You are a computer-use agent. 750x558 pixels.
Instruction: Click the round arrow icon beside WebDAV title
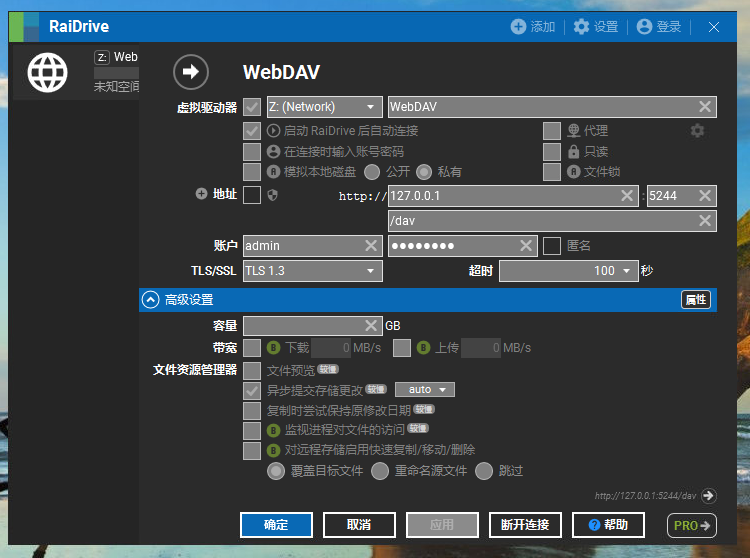(x=191, y=72)
